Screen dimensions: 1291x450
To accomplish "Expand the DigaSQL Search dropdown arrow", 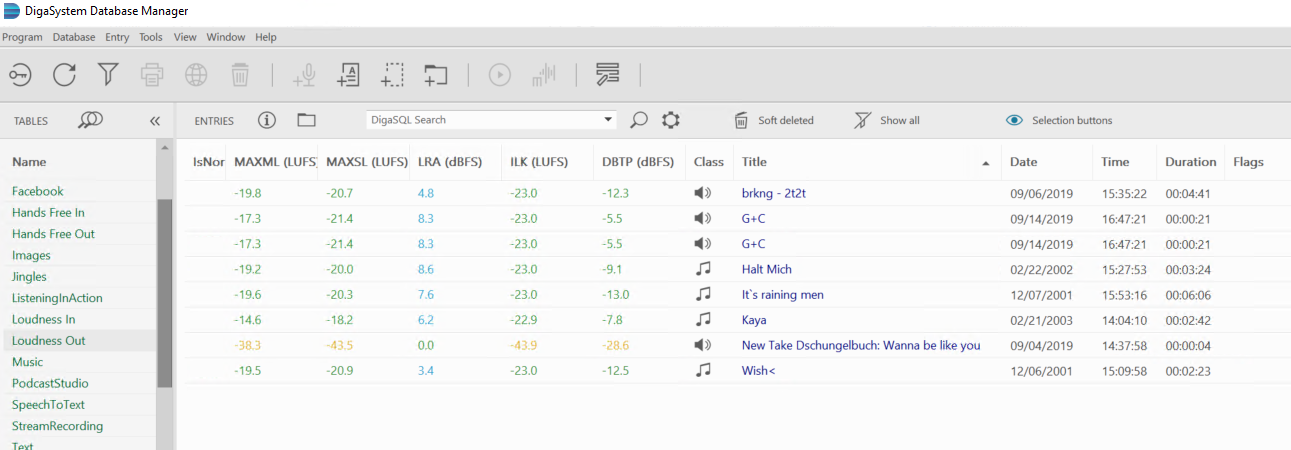I will (609, 120).
